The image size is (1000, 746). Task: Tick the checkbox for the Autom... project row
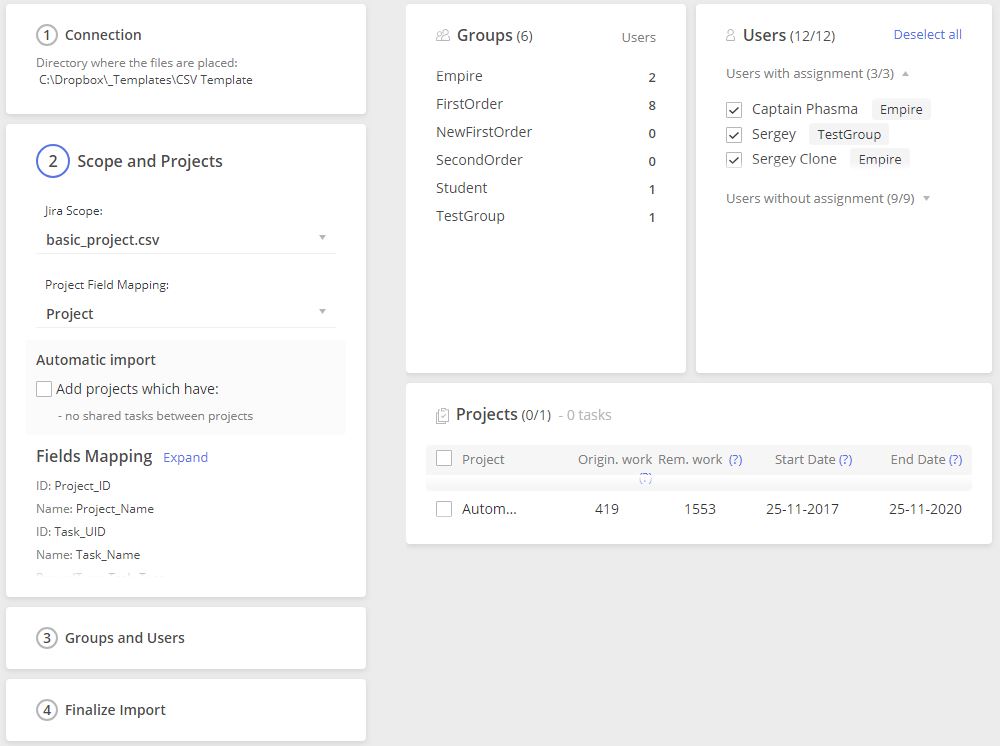444,509
